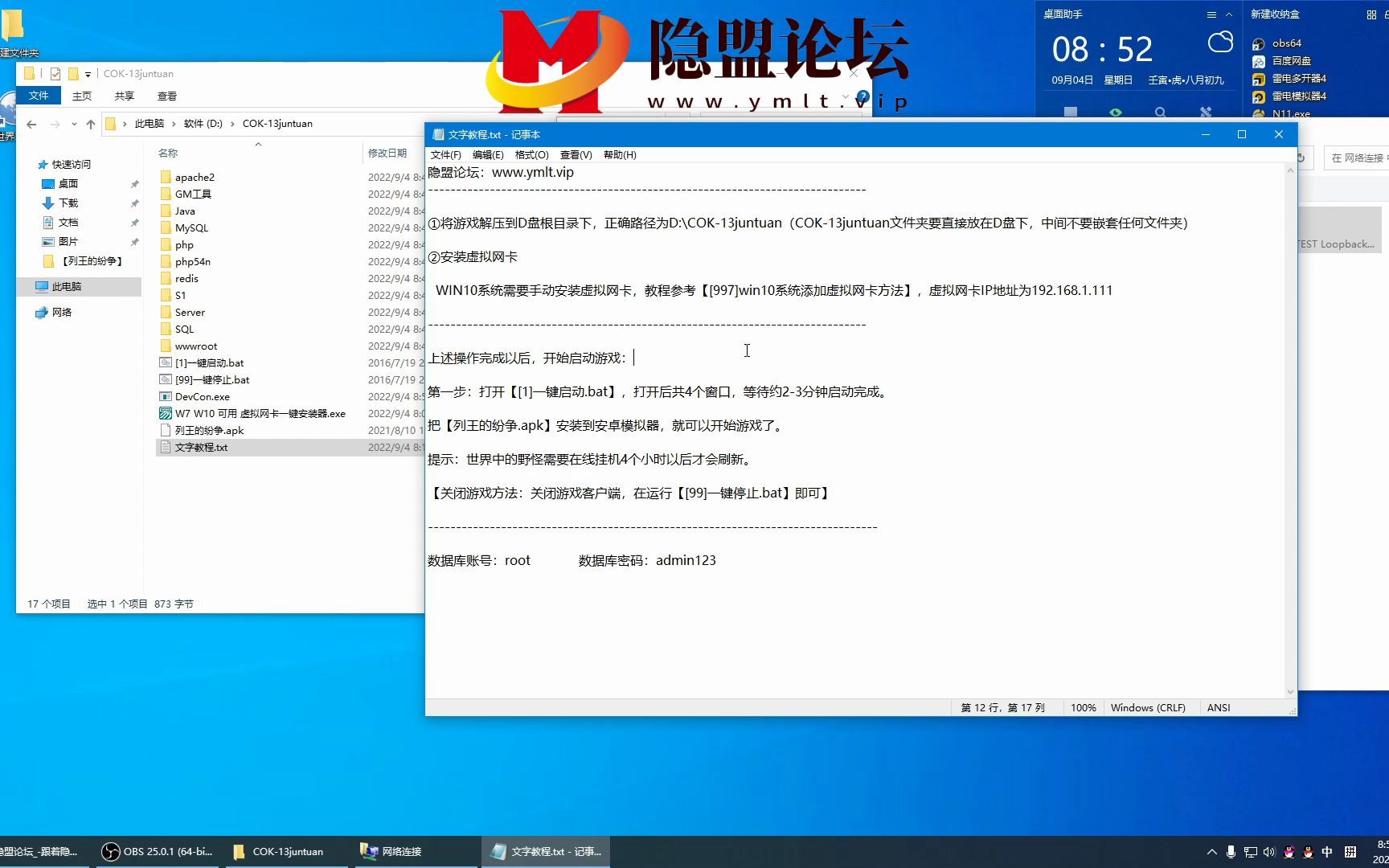
Task: Select 桌面 in the navigation pane
Action: tap(68, 184)
